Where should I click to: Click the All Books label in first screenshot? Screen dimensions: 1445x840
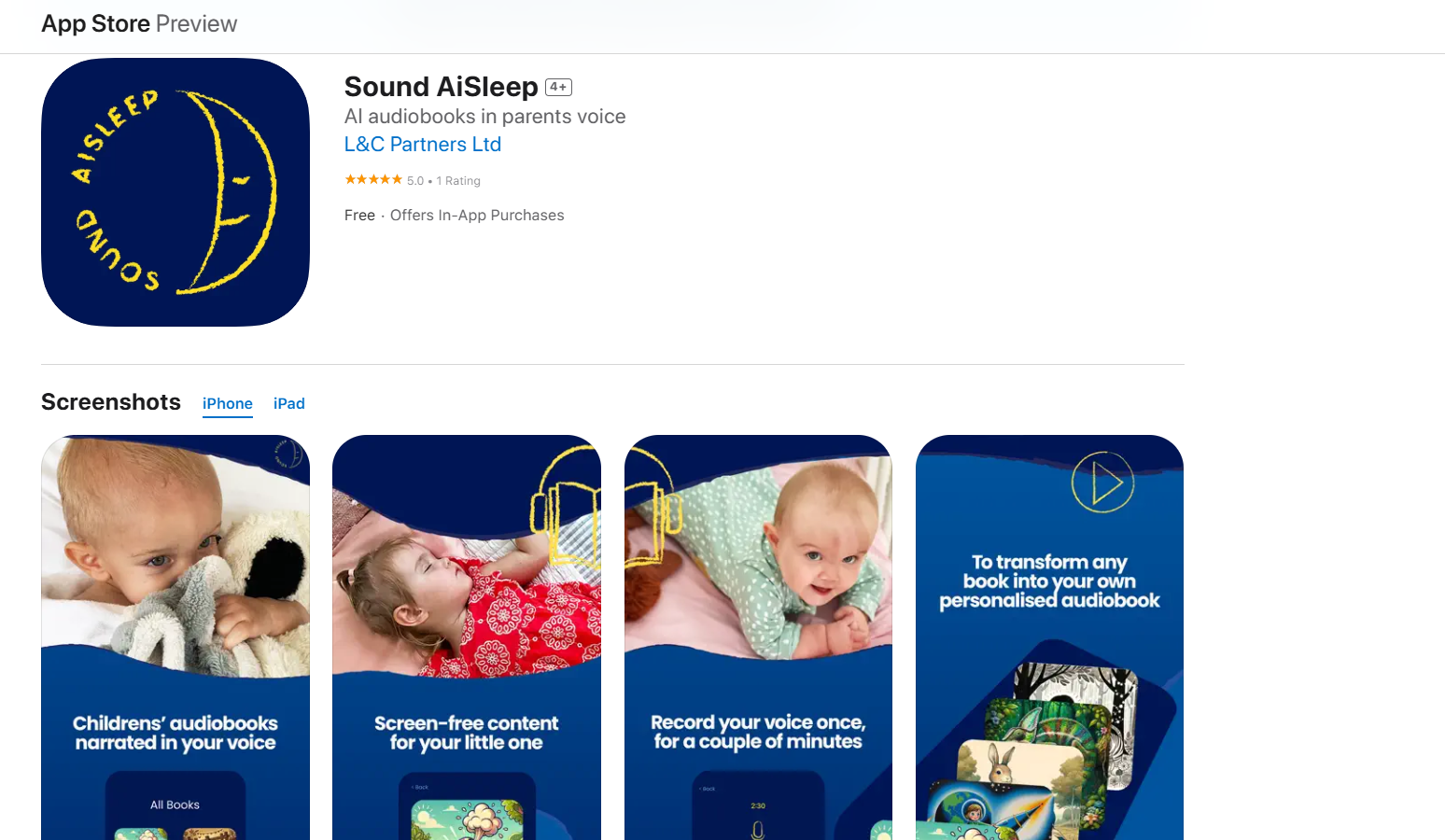click(175, 805)
